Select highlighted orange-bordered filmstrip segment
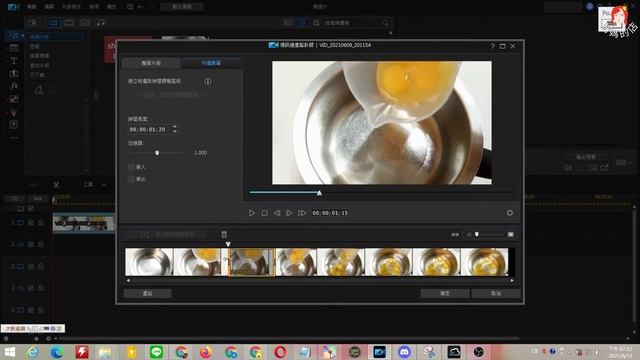The image size is (640, 360). click(251, 262)
